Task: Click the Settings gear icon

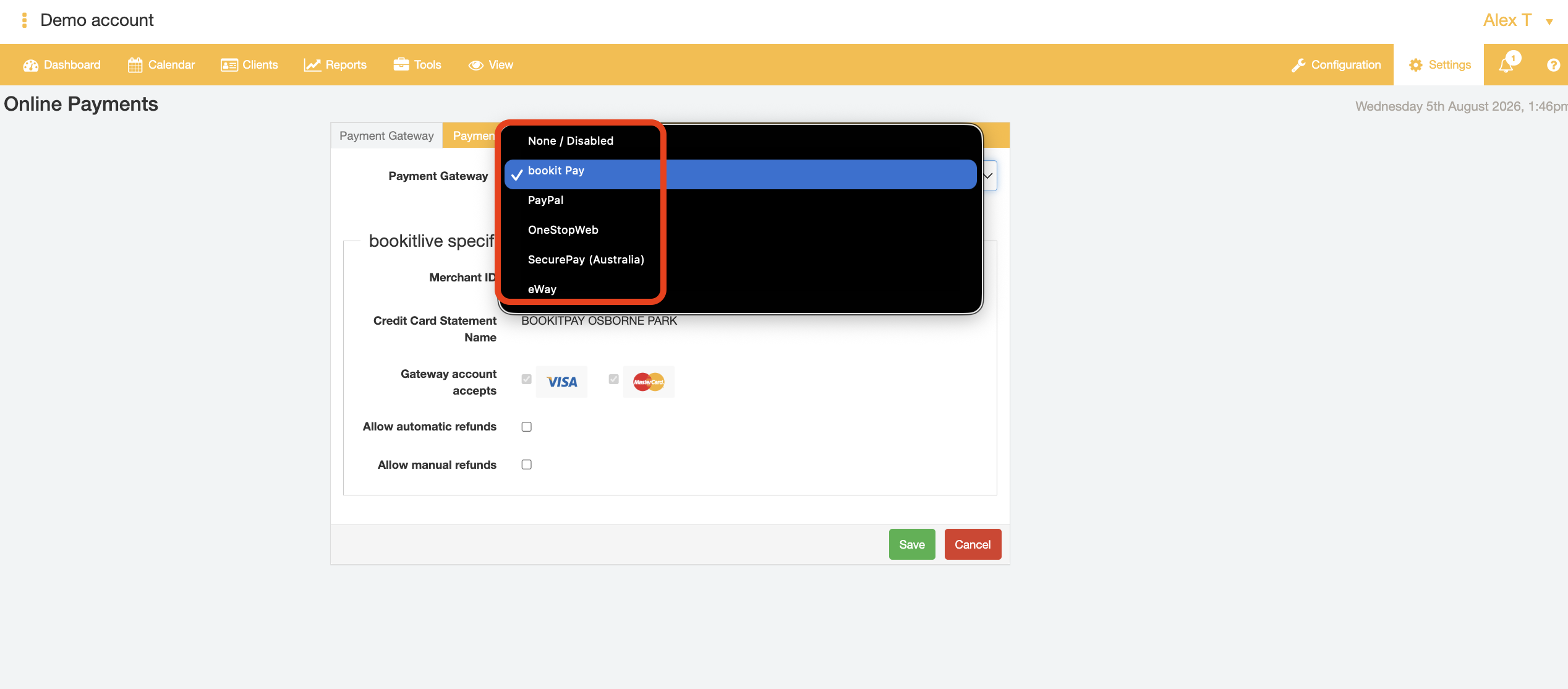Action: click(x=1416, y=65)
